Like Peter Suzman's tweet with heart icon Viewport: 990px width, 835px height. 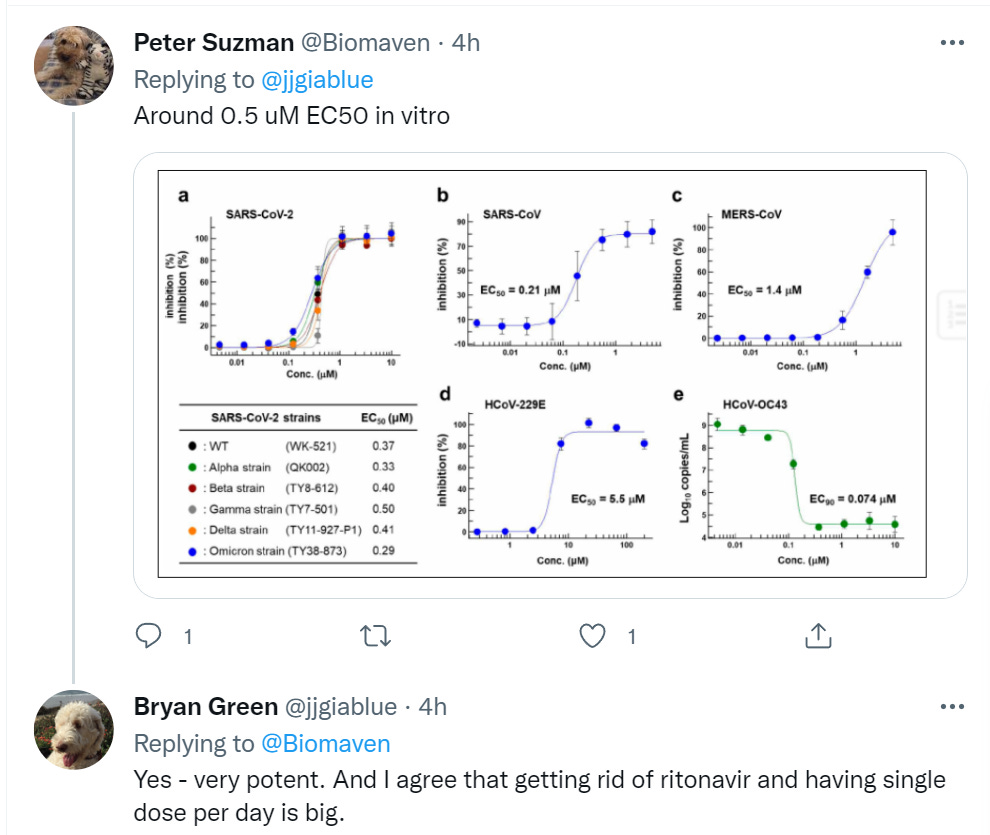tap(594, 635)
